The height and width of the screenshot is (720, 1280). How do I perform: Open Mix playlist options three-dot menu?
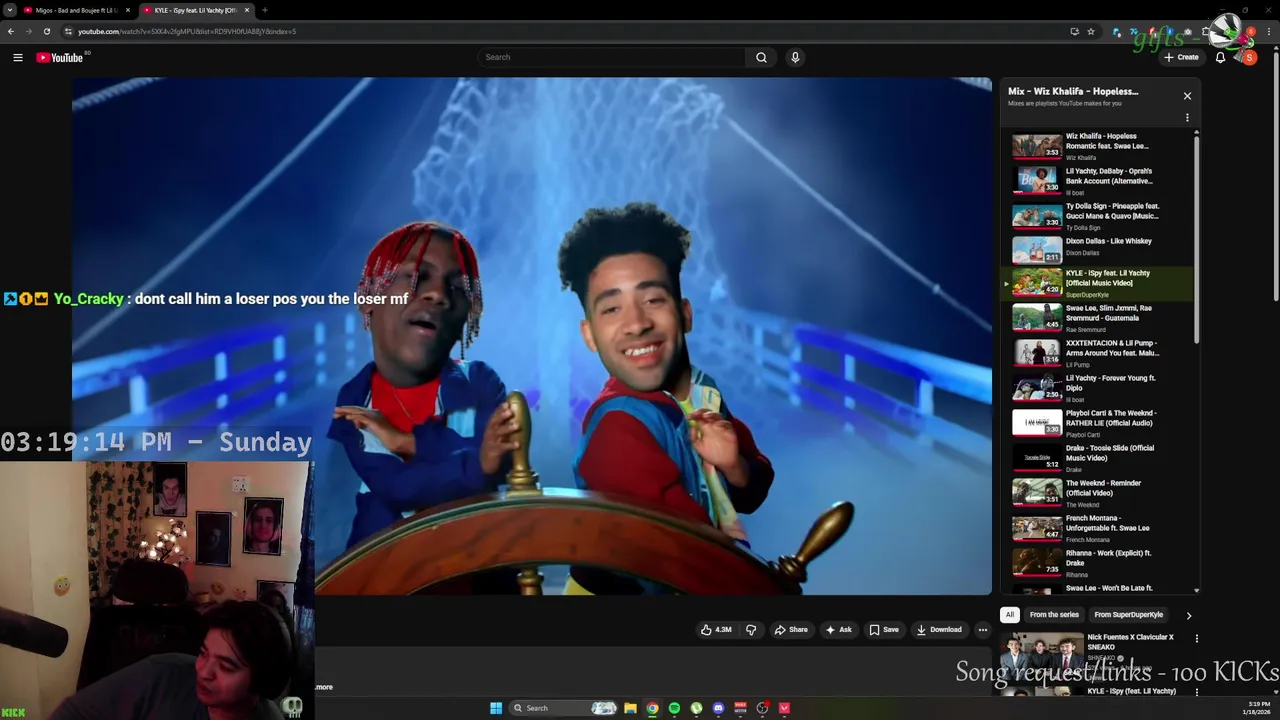1187,118
